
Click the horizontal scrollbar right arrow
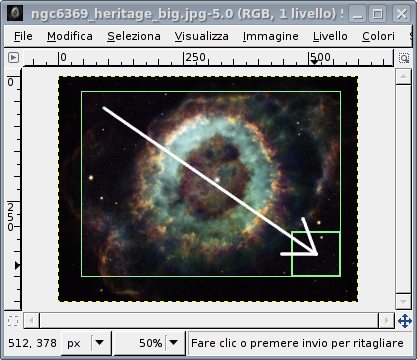point(386,321)
